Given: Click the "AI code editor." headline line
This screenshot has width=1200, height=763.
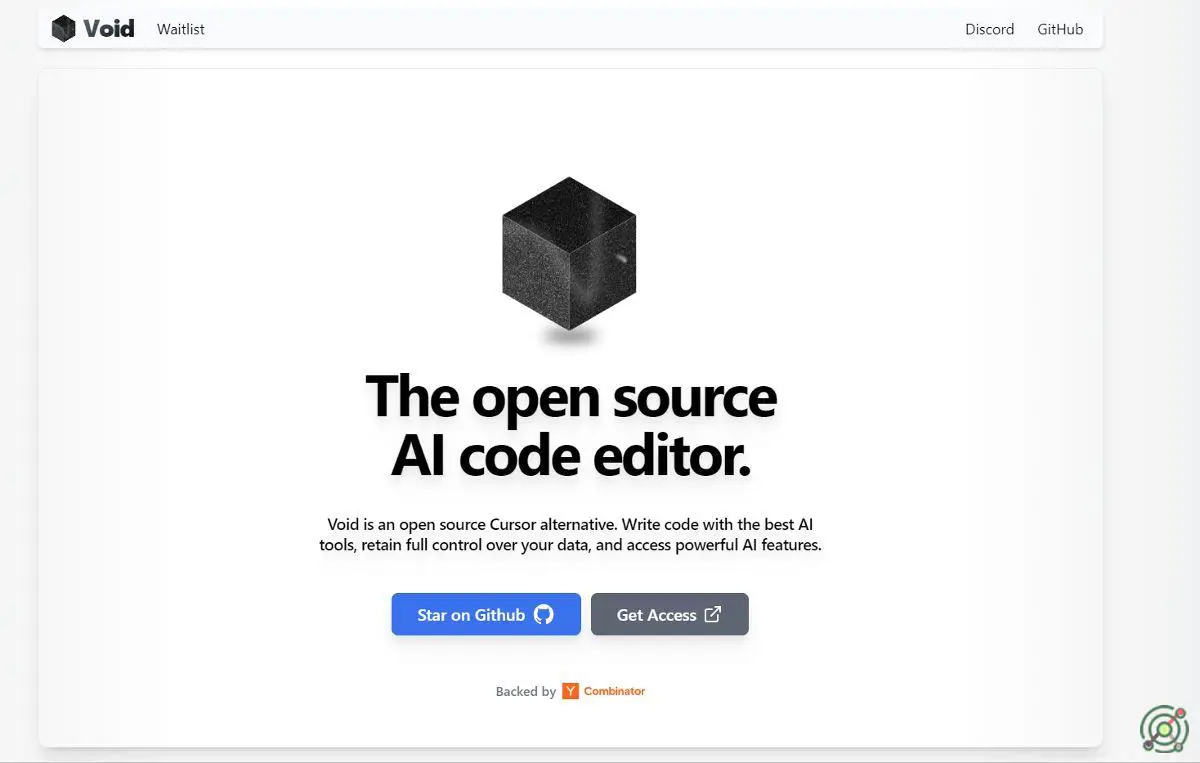Looking at the screenshot, I should coord(571,457).
